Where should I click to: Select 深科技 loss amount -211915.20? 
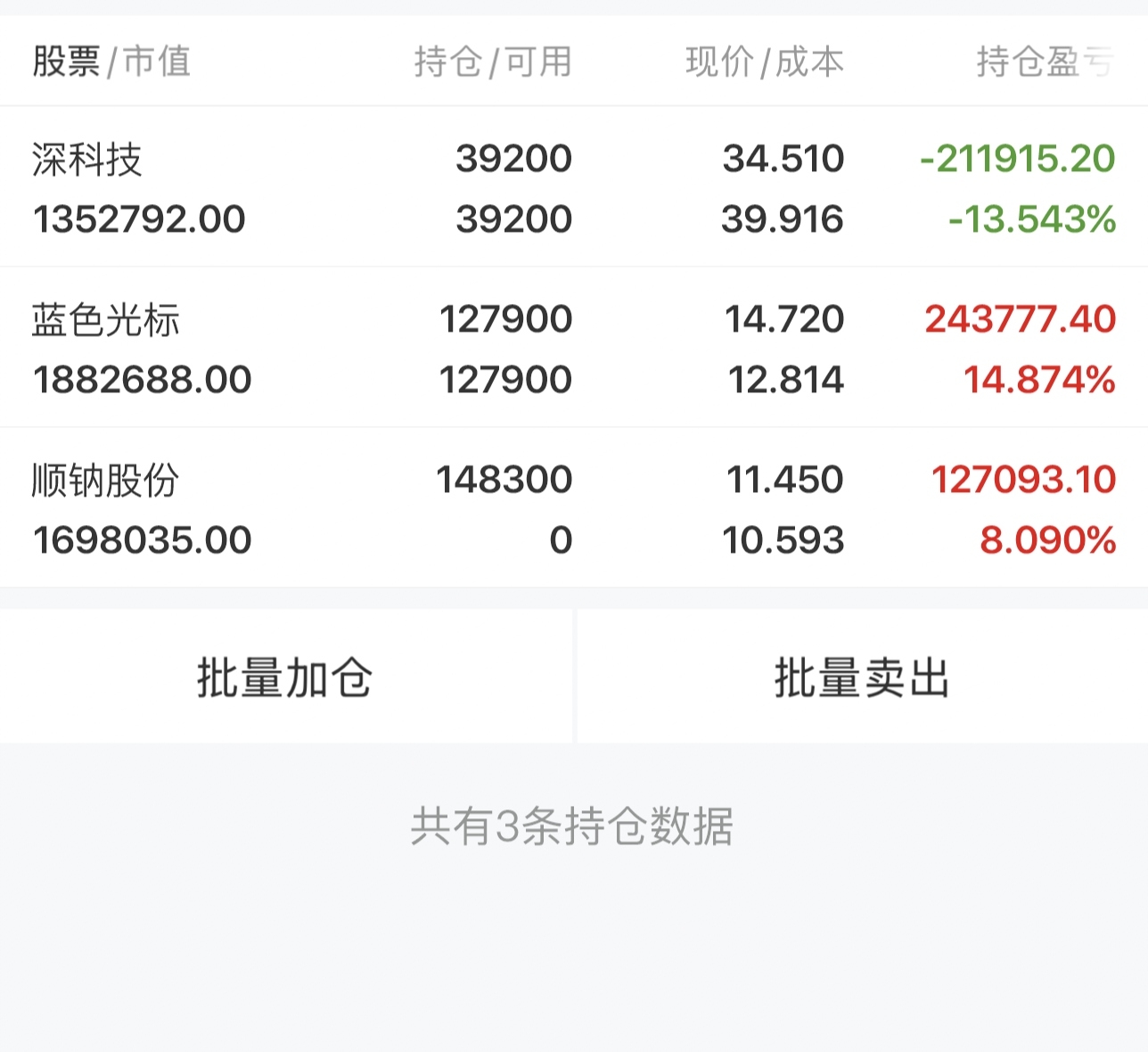(x=1018, y=159)
